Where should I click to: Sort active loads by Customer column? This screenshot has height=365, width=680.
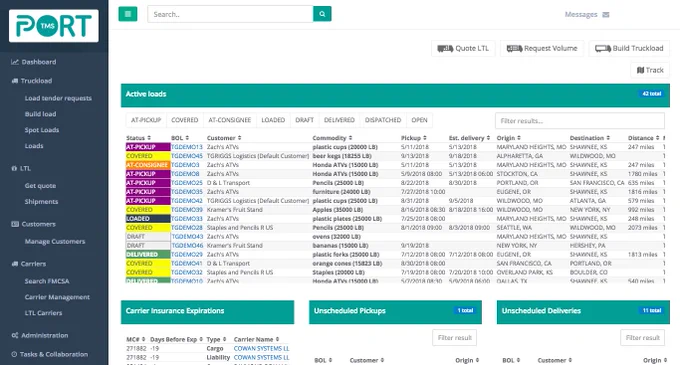click(224, 138)
